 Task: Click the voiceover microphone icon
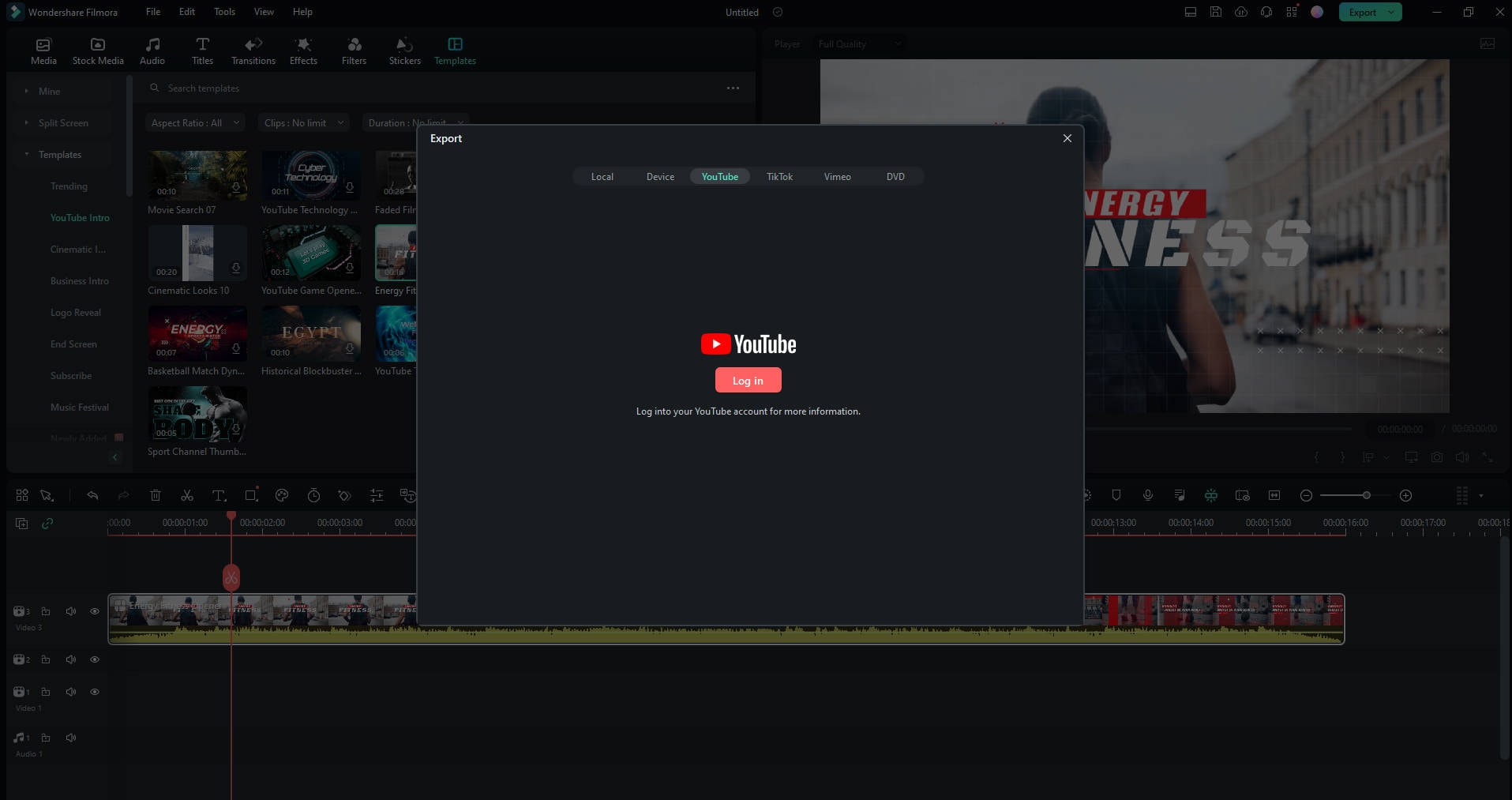point(1148,495)
